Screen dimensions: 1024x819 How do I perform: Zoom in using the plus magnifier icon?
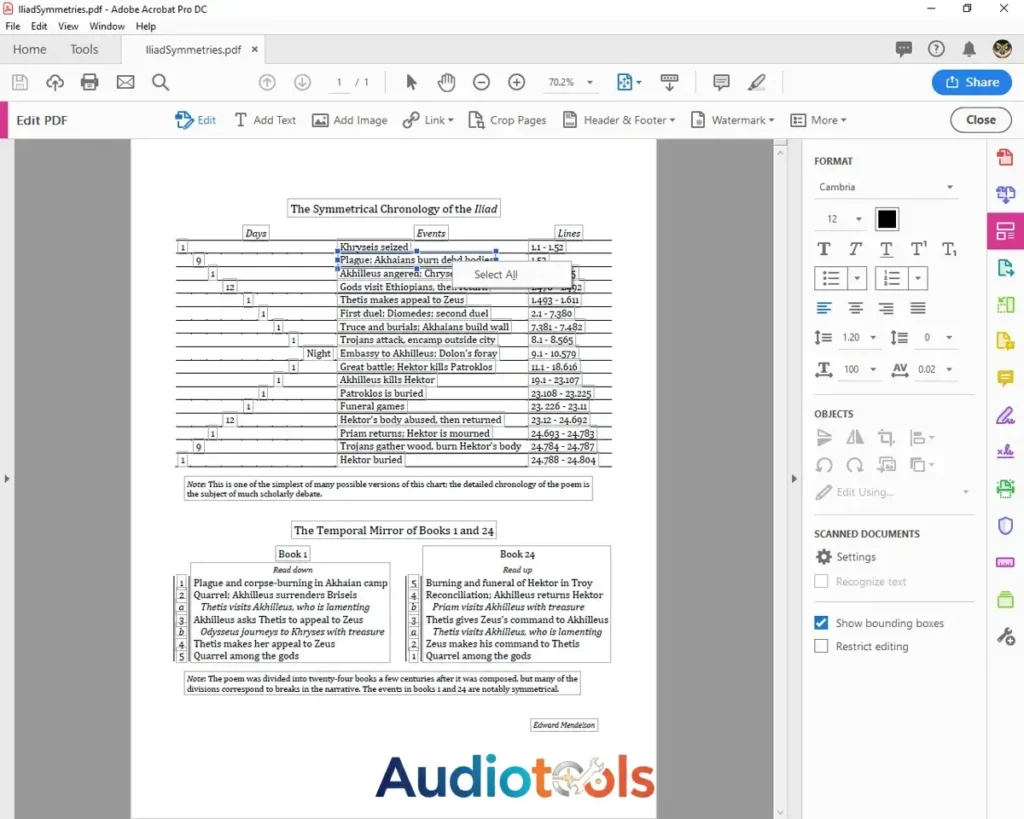tap(517, 82)
